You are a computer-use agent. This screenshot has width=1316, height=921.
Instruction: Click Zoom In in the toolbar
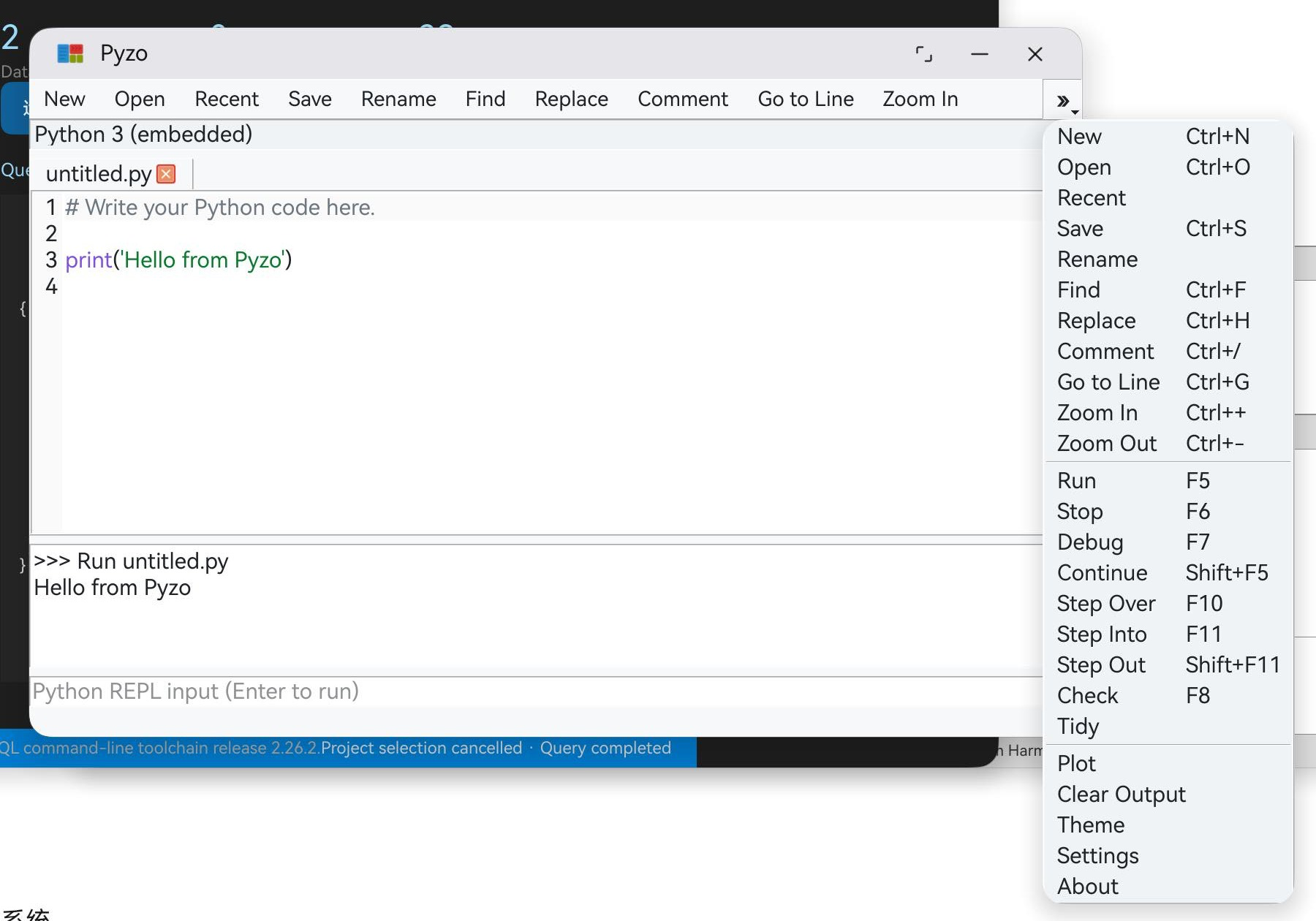coord(920,99)
